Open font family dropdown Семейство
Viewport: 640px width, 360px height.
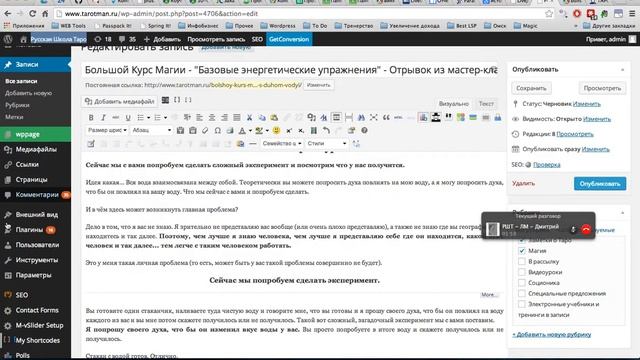(282, 144)
